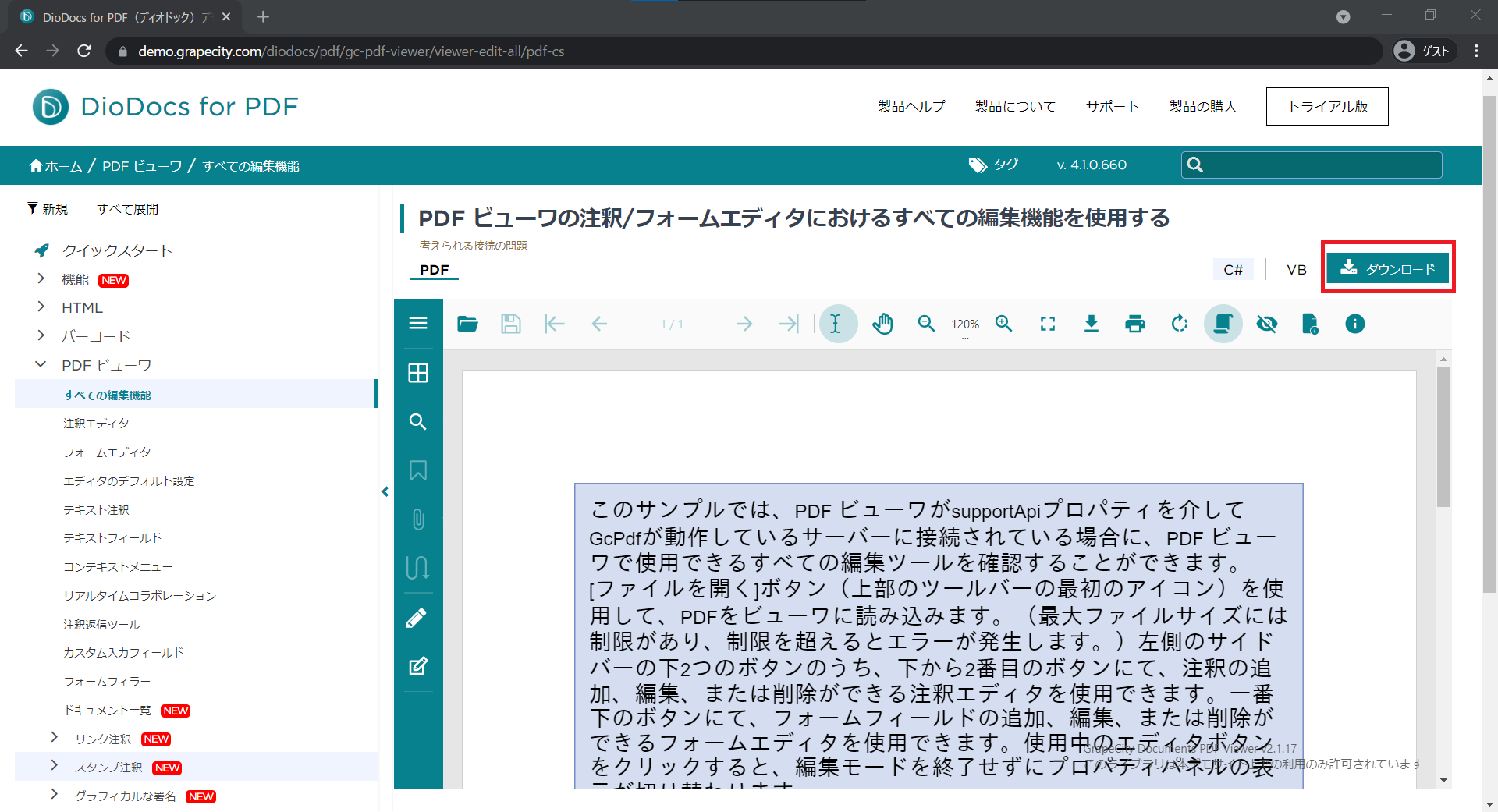Open the bookmarks outline panel

pyautogui.click(x=418, y=470)
